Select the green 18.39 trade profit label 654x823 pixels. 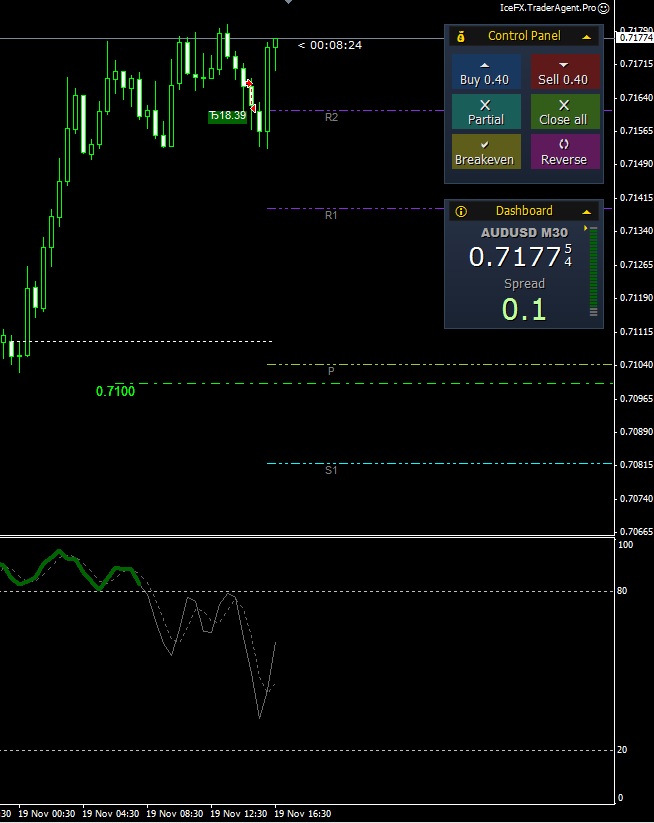227,116
